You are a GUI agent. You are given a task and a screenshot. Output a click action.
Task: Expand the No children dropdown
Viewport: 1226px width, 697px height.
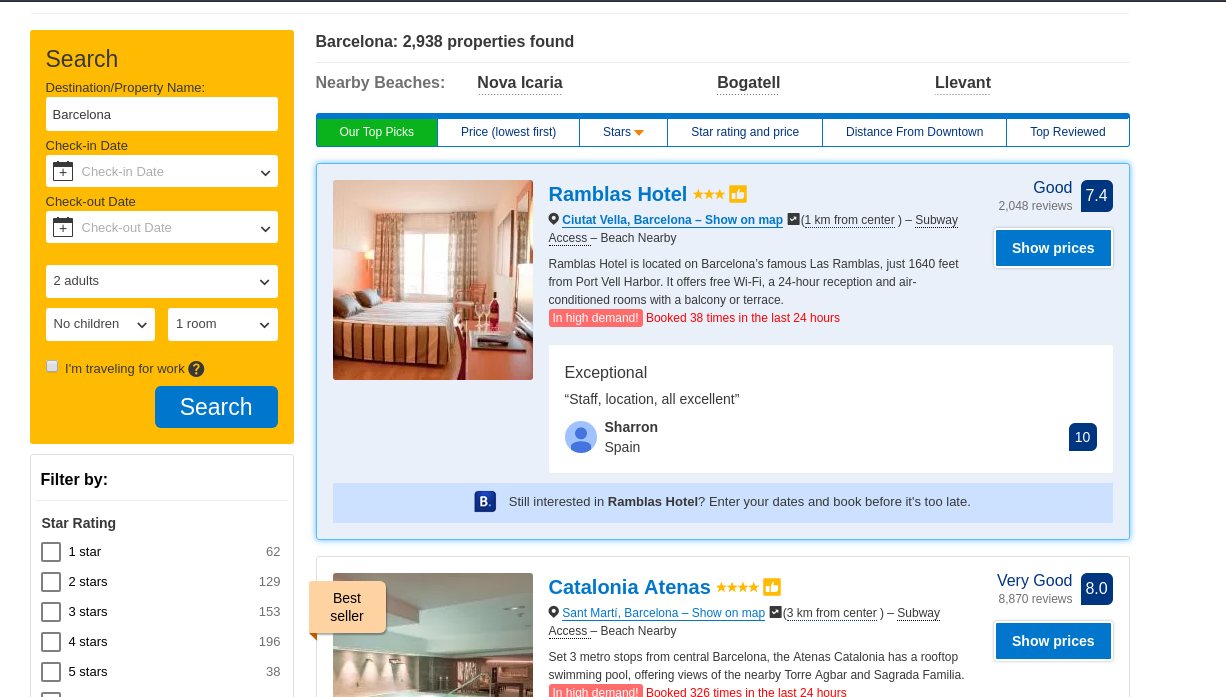(x=100, y=324)
